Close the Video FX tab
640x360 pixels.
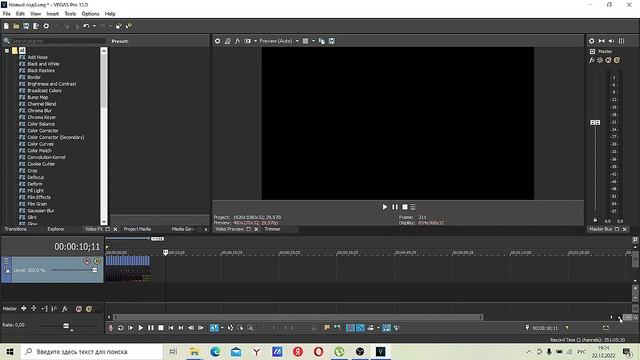[x=115, y=229]
